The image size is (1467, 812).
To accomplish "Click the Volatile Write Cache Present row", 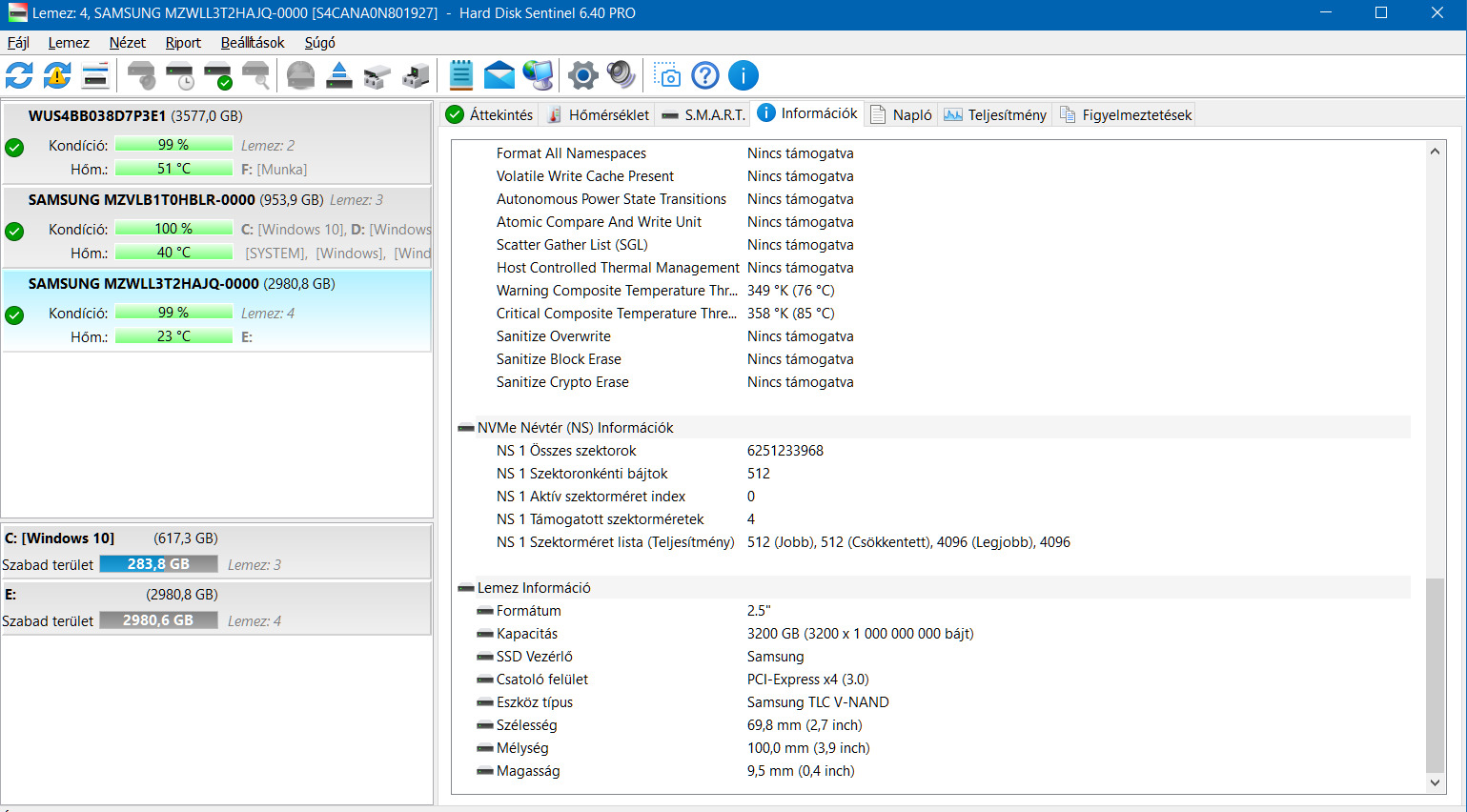I will 933,176.
